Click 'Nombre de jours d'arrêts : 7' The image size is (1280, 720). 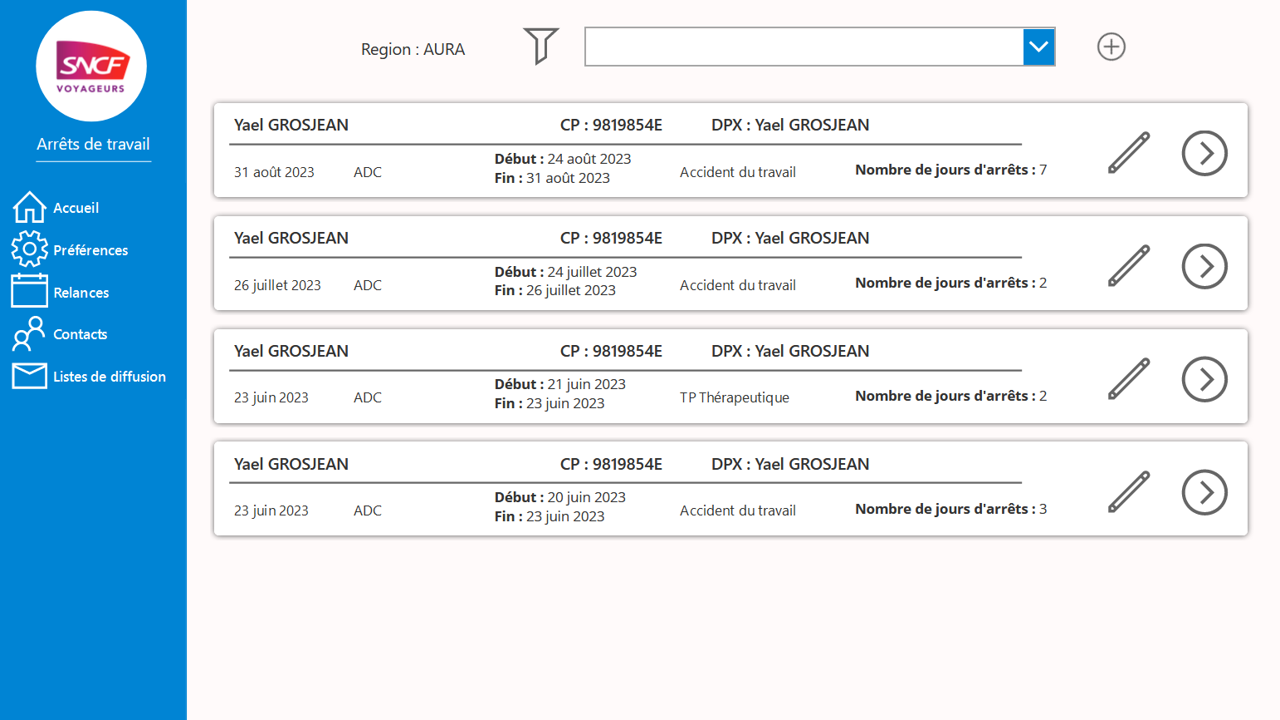coord(951,170)
